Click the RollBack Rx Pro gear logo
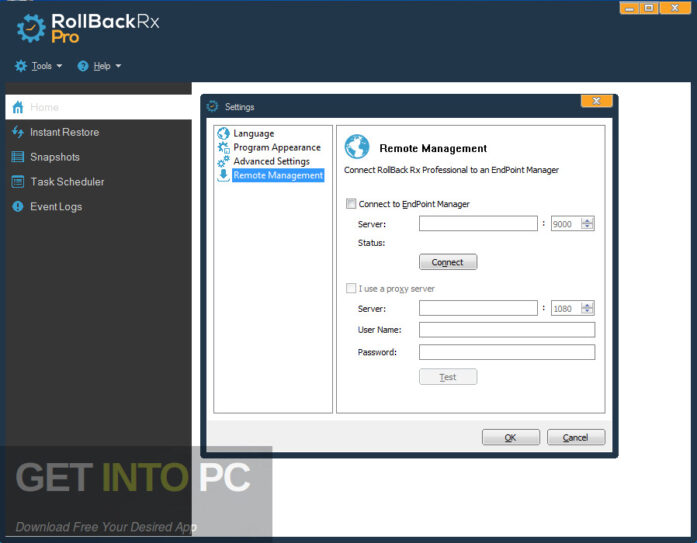697x543 pixels. 31,28
